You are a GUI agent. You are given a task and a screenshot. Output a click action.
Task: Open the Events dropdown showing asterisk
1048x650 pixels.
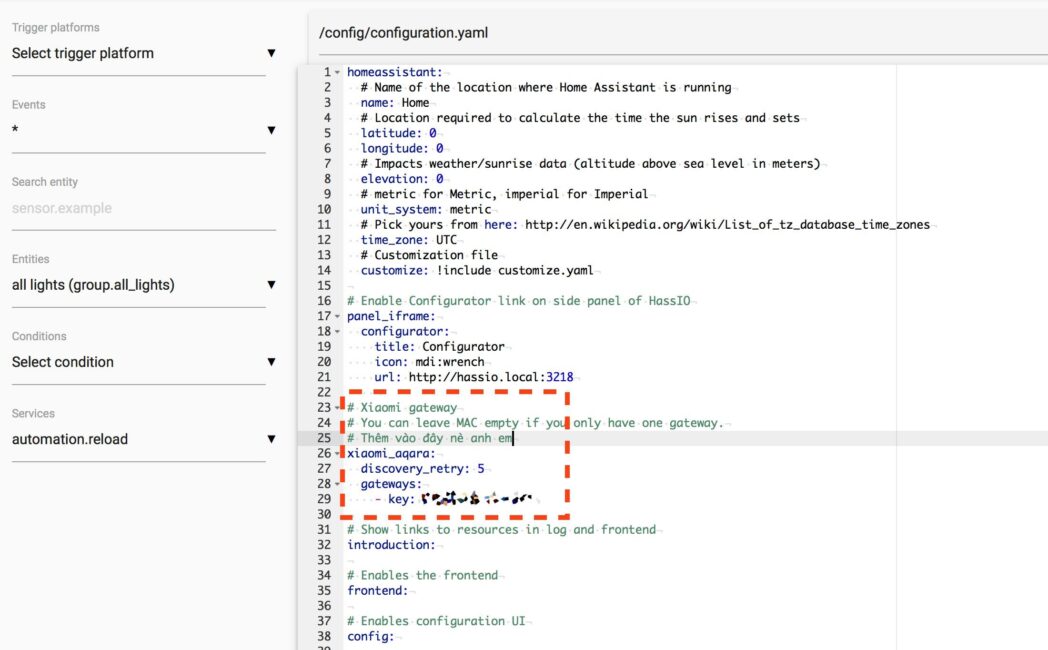pyautogui.click(x=144, y=130)
